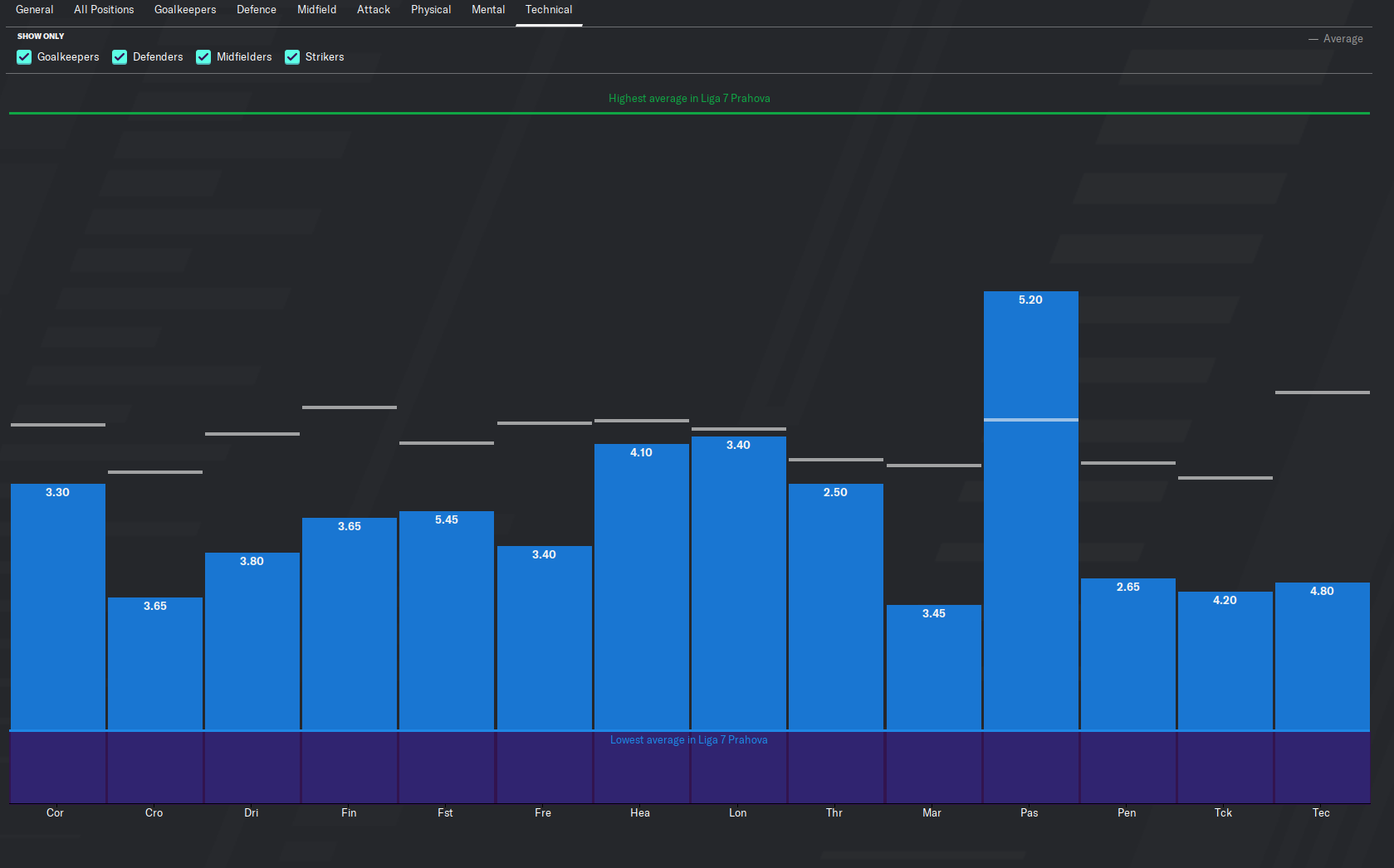Open the Goalkeepers tab
This screenshot has height=868, width=1394.
[185, 10]
